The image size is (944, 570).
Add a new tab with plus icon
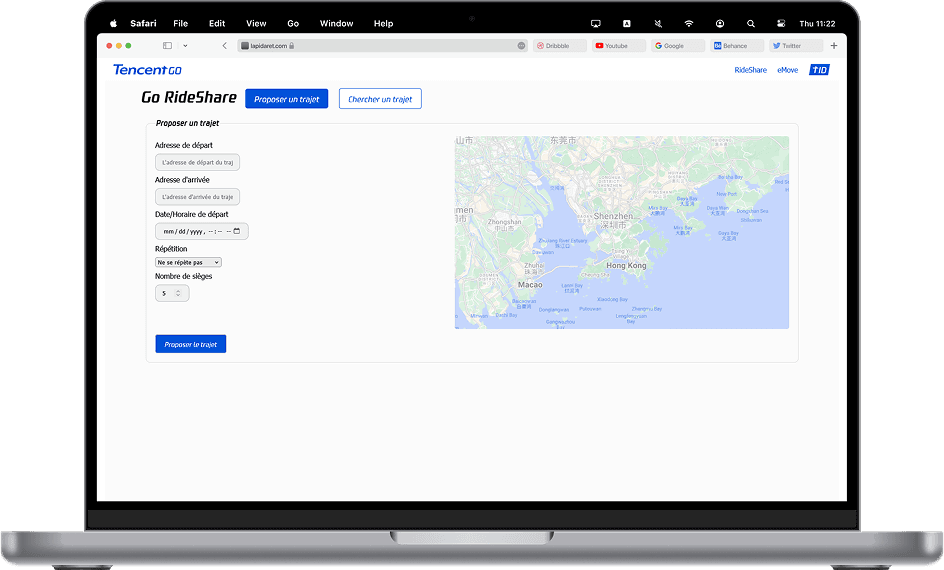[834, 46]
